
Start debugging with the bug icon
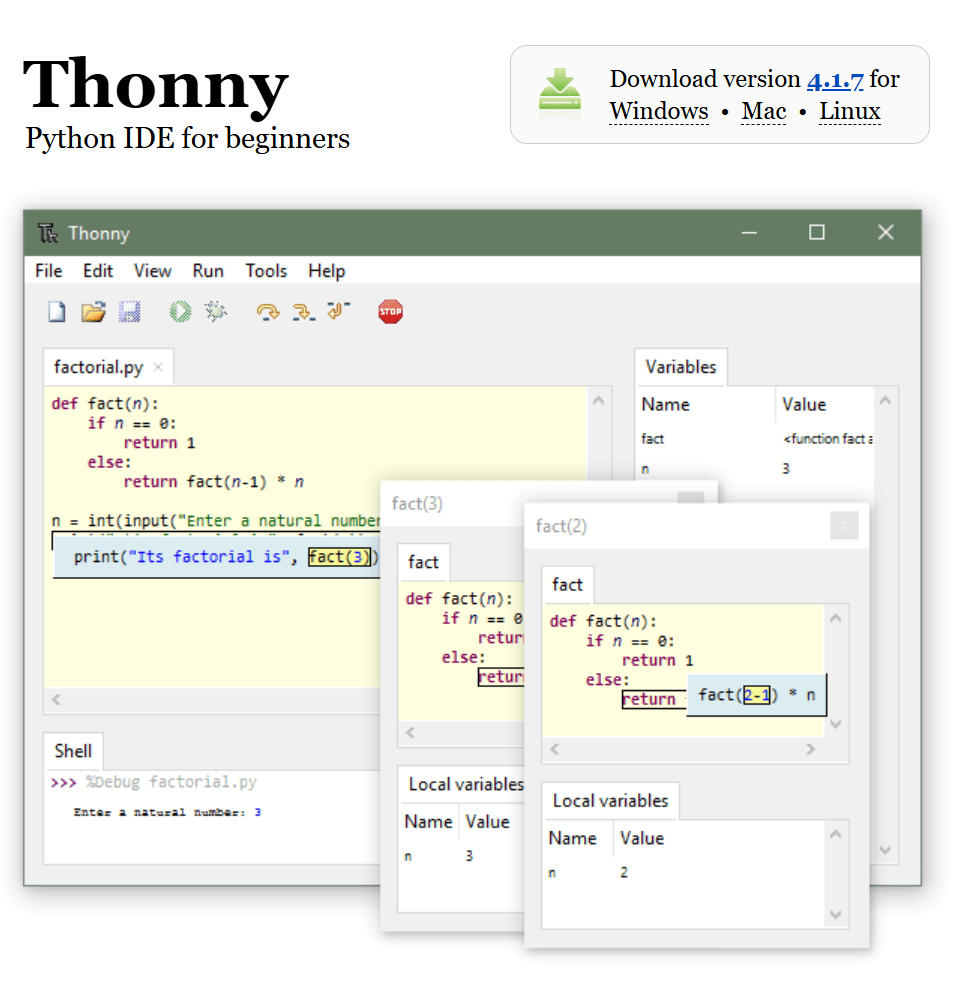click(x=216, y=312)
